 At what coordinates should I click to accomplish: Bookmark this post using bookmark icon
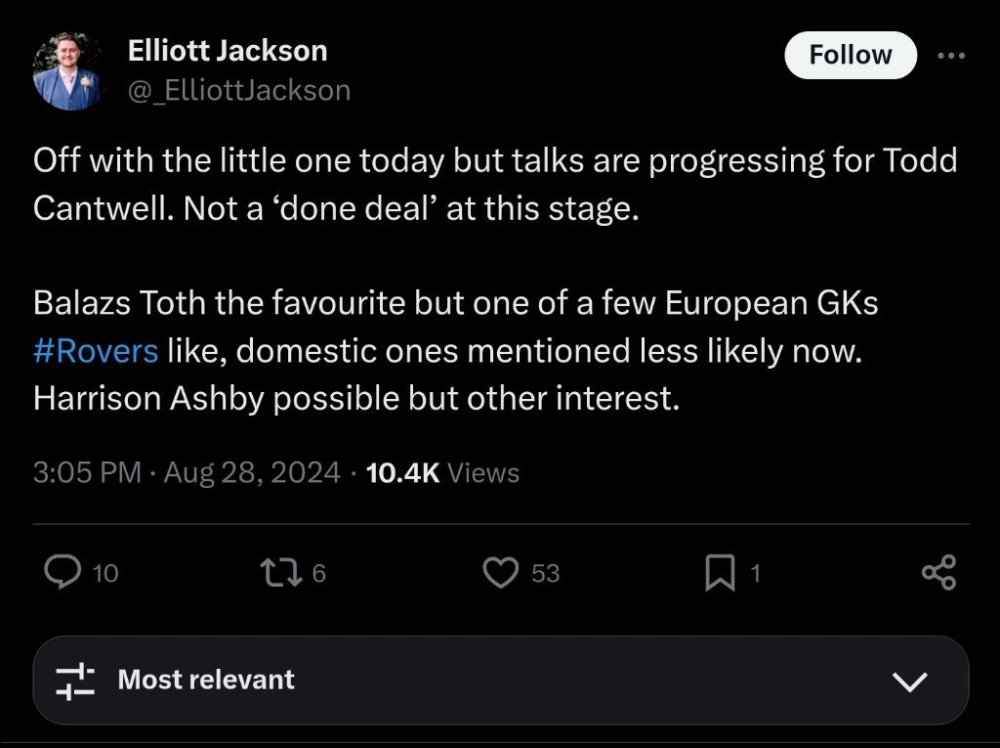[719, 573]
